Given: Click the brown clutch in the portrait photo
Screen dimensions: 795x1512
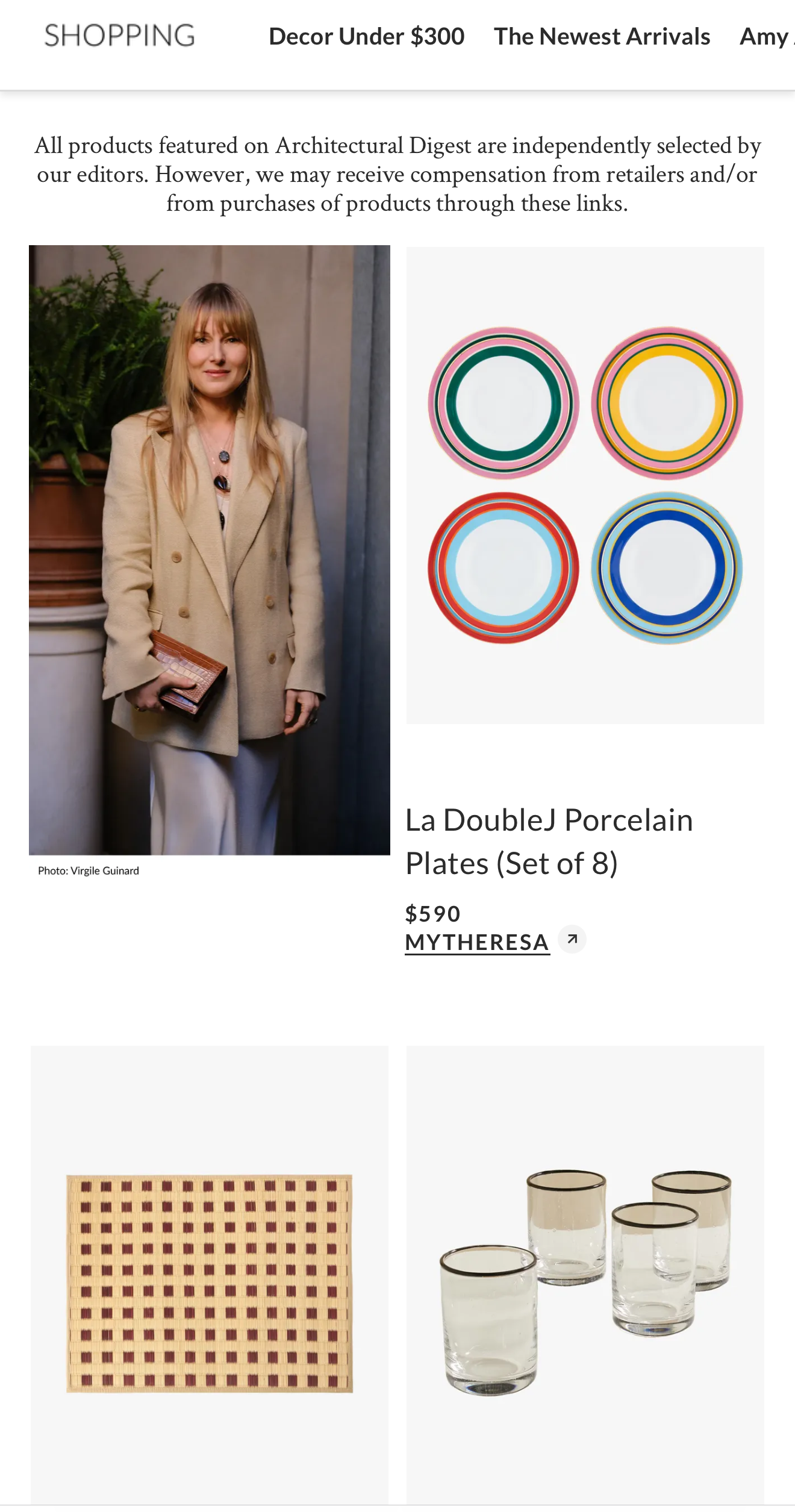Looking at the screenshot, I should pos(187,676).
